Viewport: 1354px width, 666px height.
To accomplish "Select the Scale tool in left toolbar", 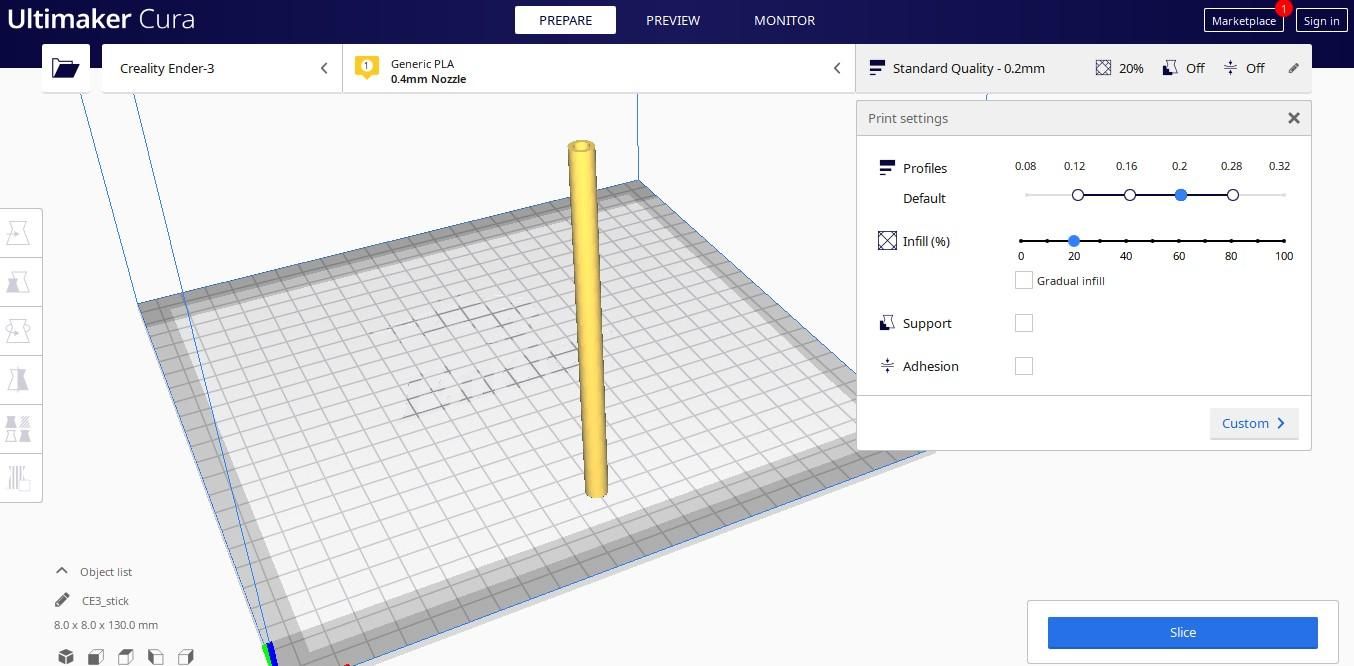I will [18, 281].
